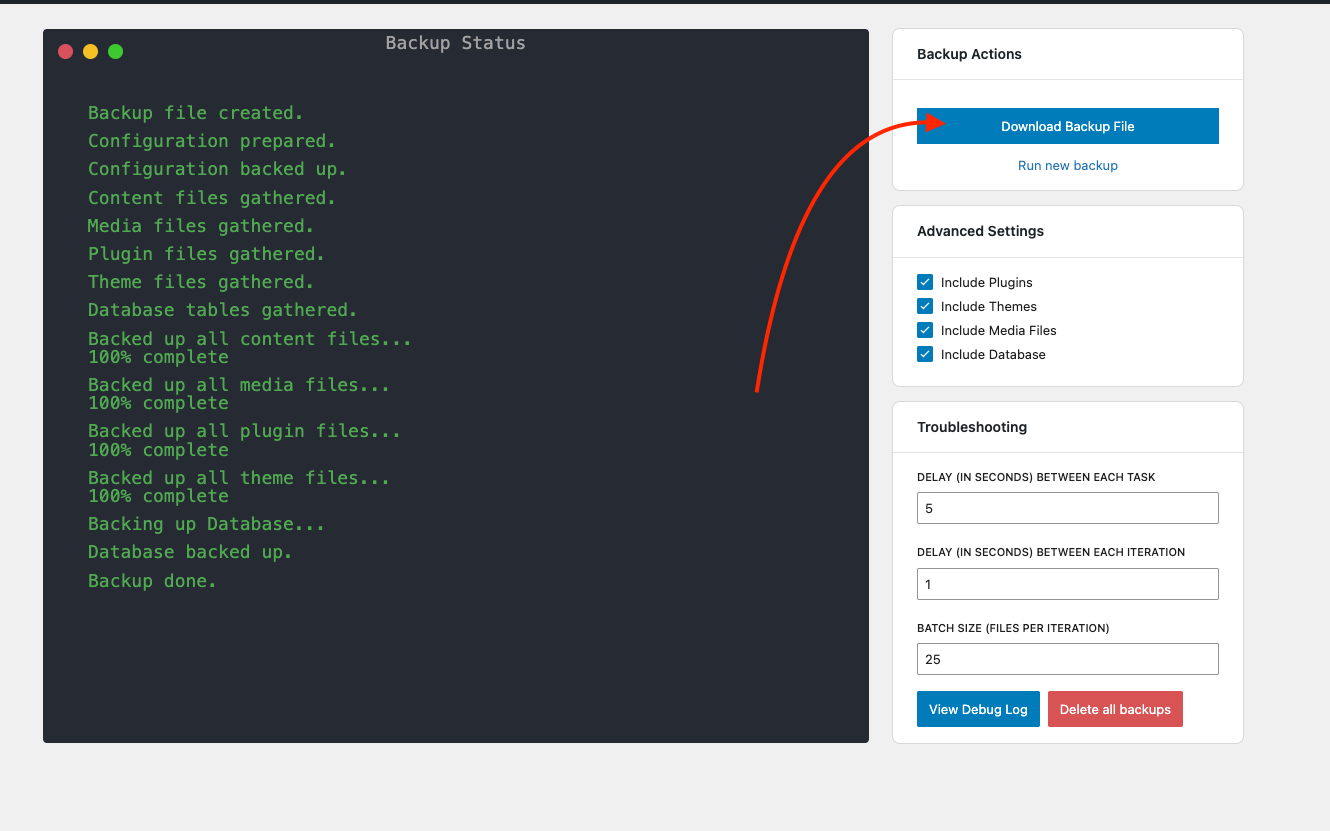Viewport: 1330px width, 831px height.
Task: Open the View Debug Log button
Action: pyautogui.click(x=978, y=709)
